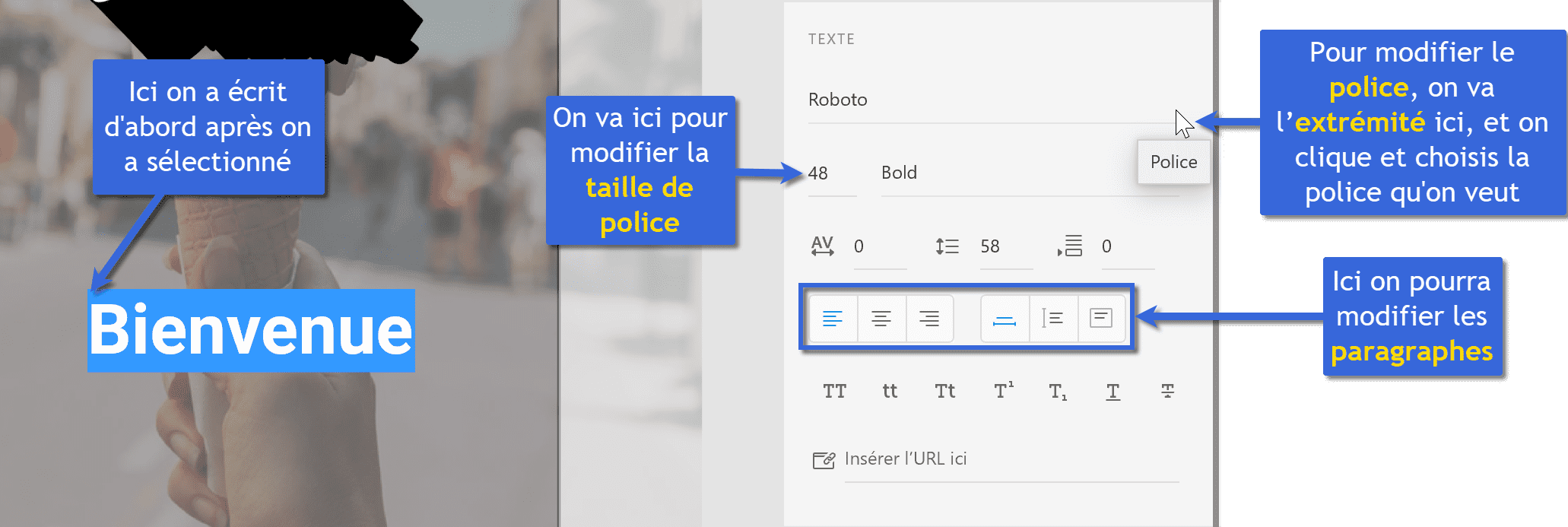
Task: Select fixed-size text box mode
Action: coord(1101,318)
